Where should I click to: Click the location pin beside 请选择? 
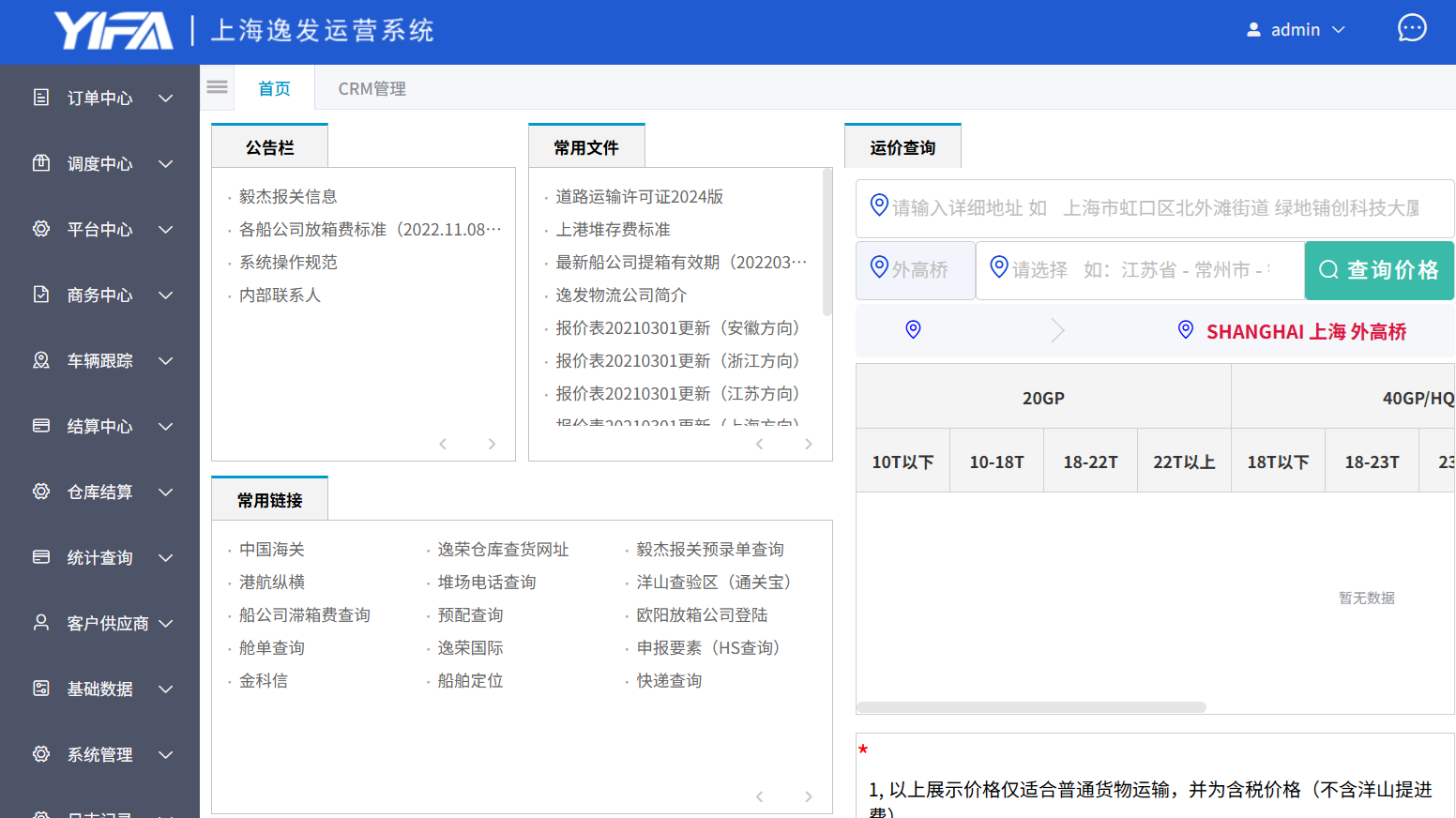click(999, 267)
